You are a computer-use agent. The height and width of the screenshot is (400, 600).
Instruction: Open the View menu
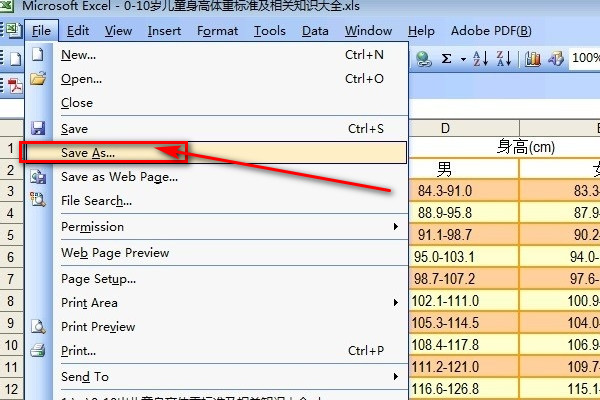coord(119,31)
